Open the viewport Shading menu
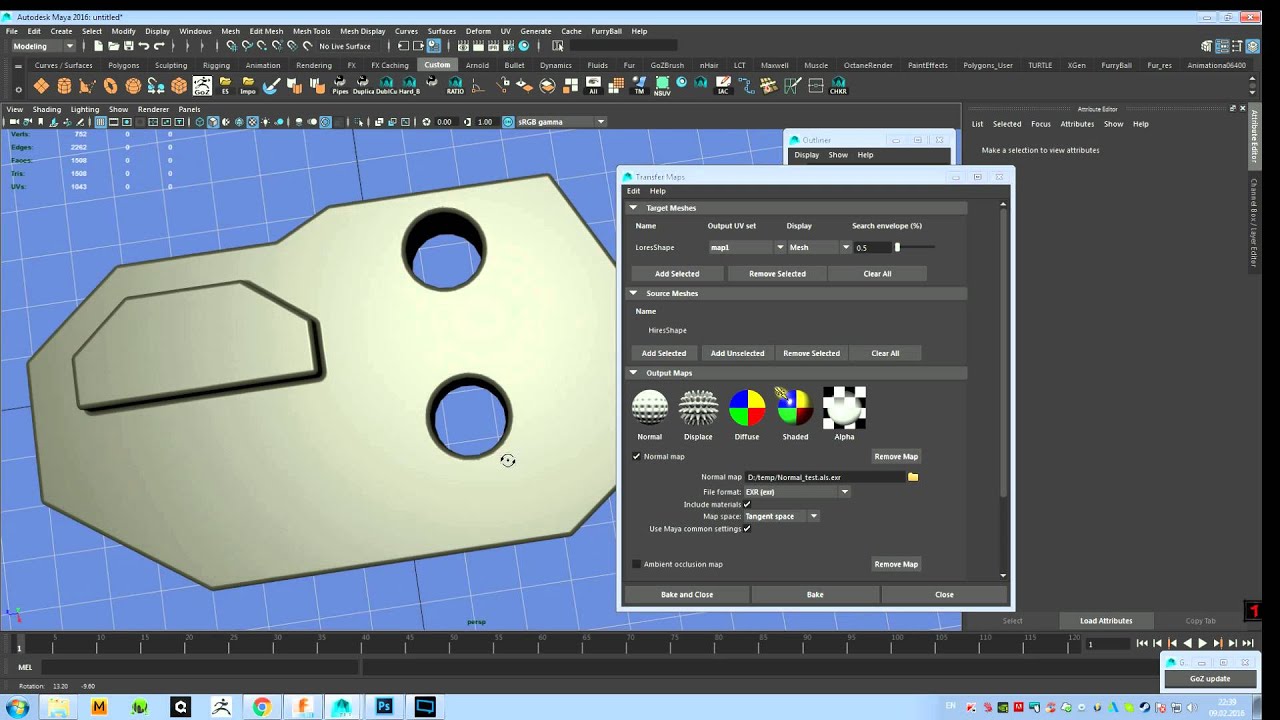 pos(47,109)
